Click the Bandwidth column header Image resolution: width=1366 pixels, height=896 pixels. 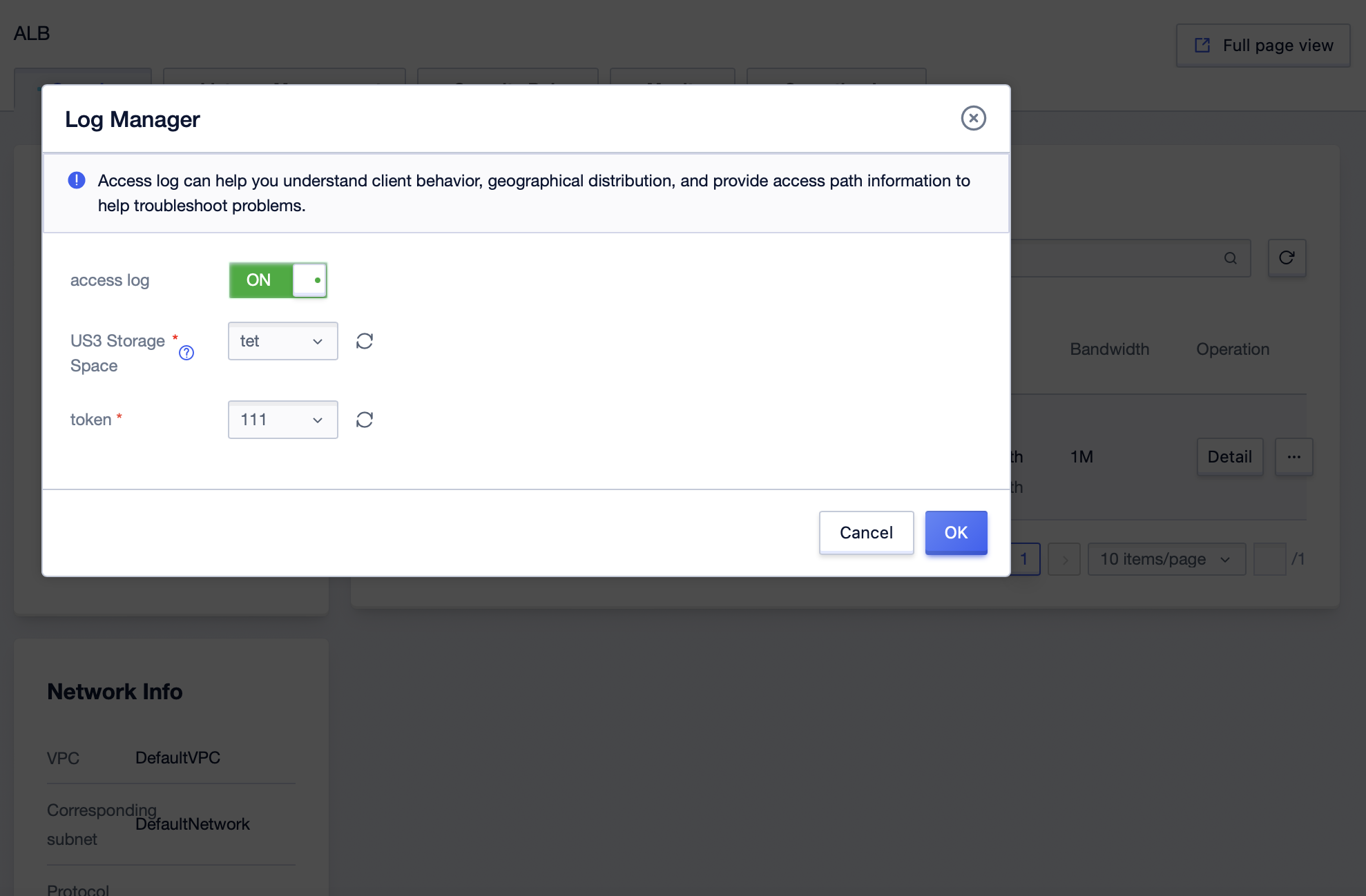[x=1109, y=349]
